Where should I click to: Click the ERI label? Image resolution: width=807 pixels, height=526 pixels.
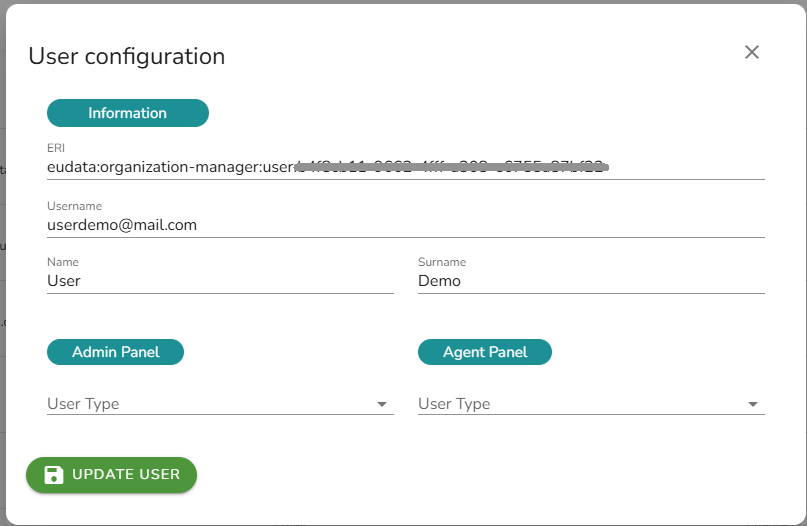pyautogui.click(x=56, y=148)
